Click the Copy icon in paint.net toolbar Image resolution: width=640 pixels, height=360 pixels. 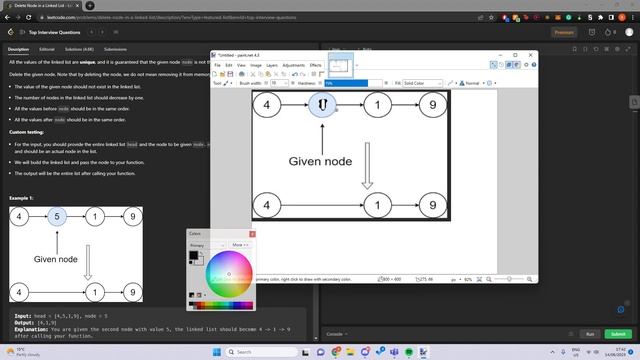(260, 74)
